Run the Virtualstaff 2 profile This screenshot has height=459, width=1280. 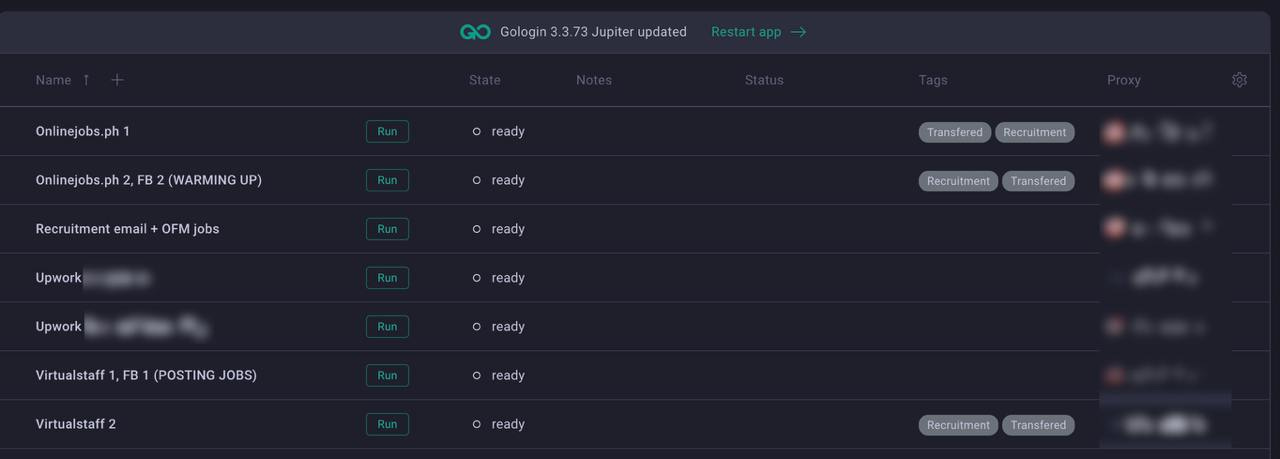click(x=387, y=424)
